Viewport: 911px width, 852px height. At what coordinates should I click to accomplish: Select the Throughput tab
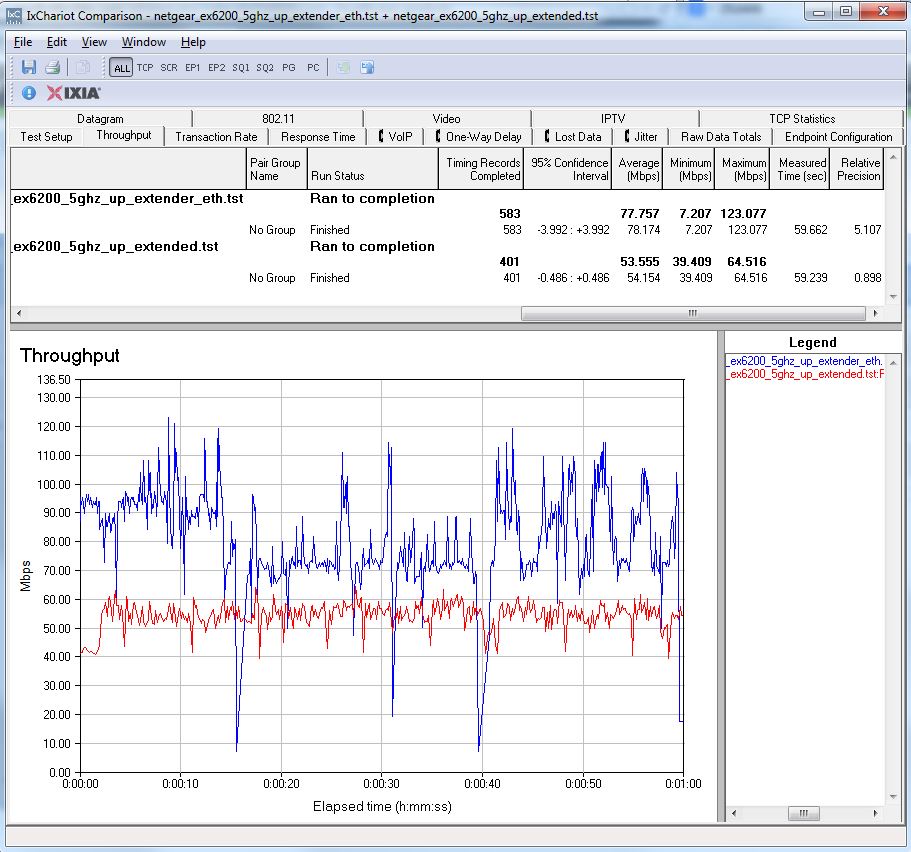(x=124, y=135)
